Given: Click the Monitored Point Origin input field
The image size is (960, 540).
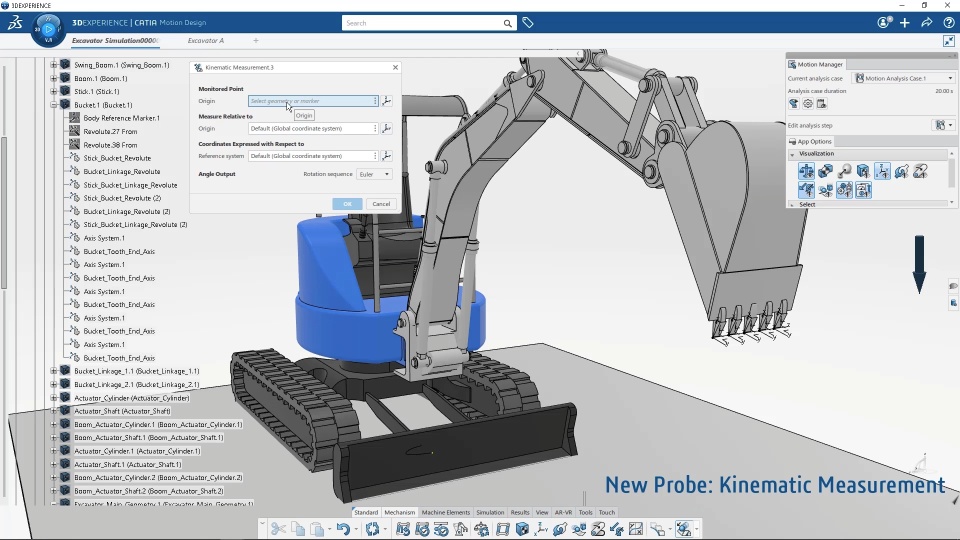Looking at the screenshot, I should coord(312,101).
